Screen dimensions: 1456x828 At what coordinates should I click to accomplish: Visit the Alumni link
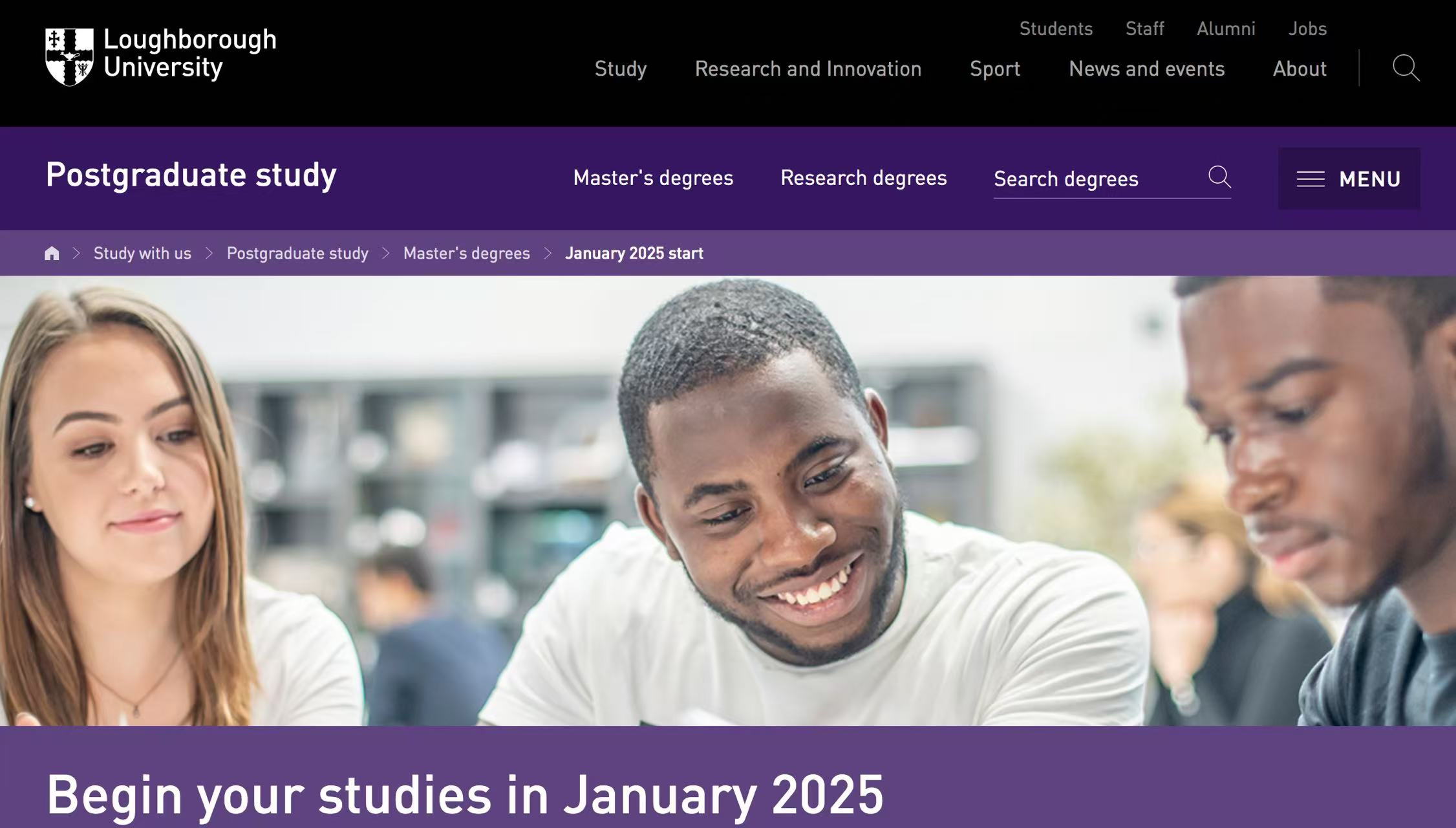pyautogui.click(x=1226, y=28)
